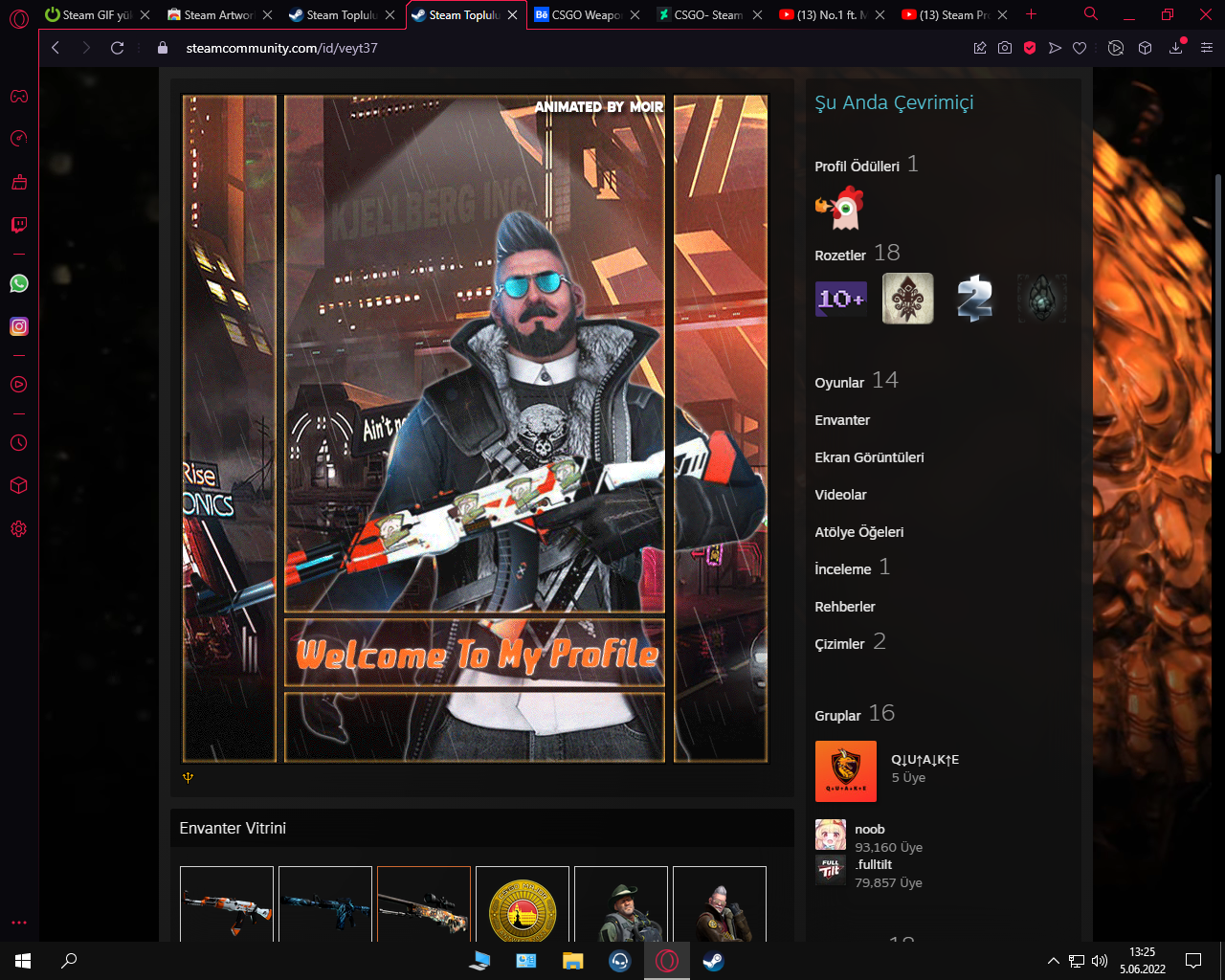
Task: Open the Q↓U↑A↓K↑E group
Action: [x=924, y=760]
